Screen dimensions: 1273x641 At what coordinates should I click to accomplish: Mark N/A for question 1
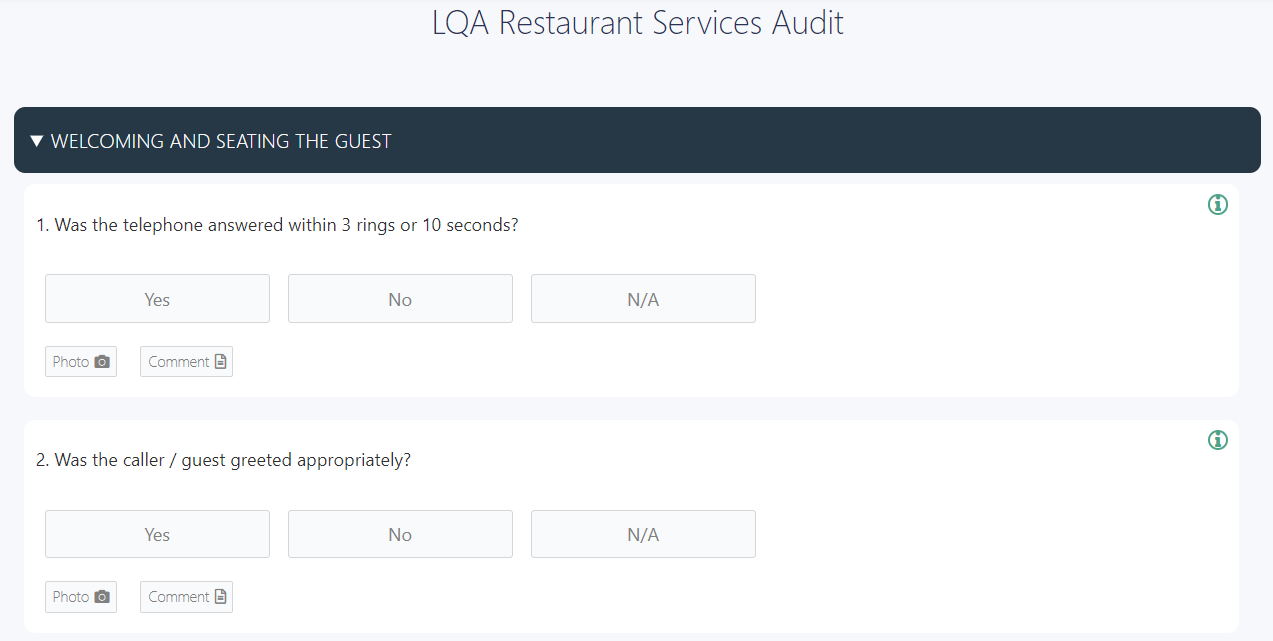click(x=643, y=298)
